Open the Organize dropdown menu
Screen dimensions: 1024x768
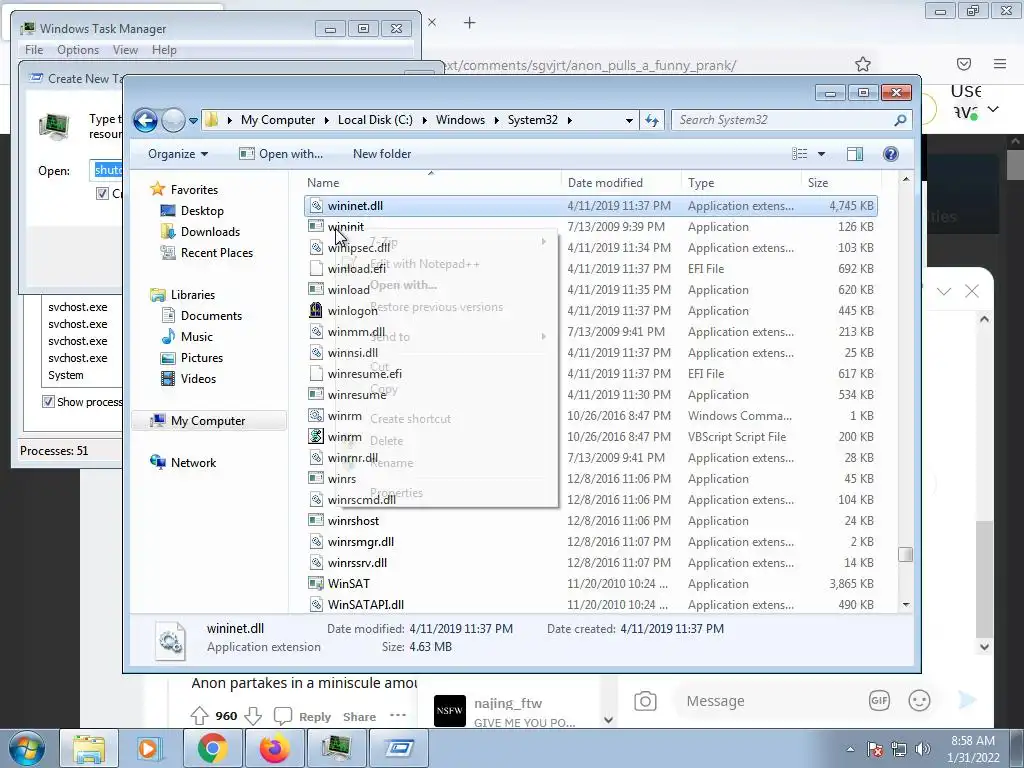178,154
